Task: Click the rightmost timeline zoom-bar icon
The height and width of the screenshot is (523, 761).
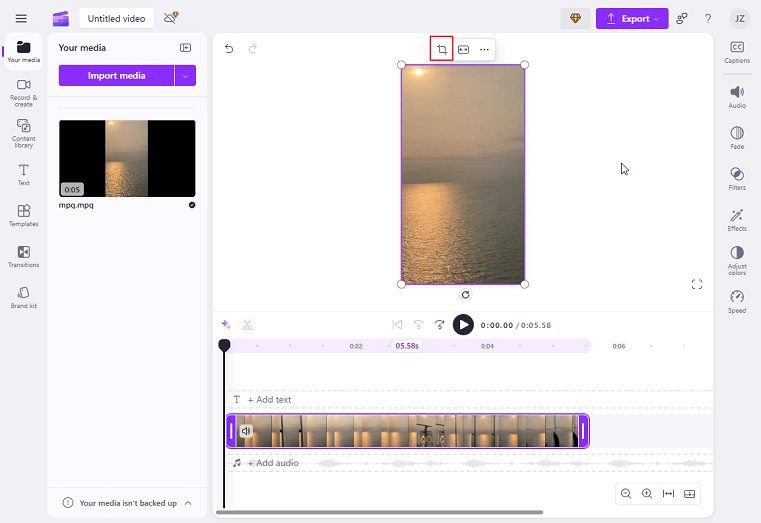Action: point(689,494)
